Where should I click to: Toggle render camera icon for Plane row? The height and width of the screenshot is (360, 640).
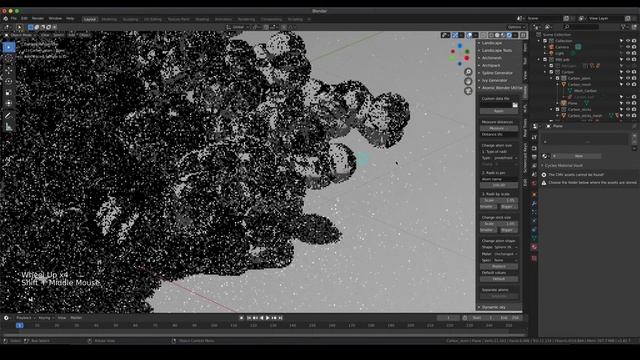634,103
